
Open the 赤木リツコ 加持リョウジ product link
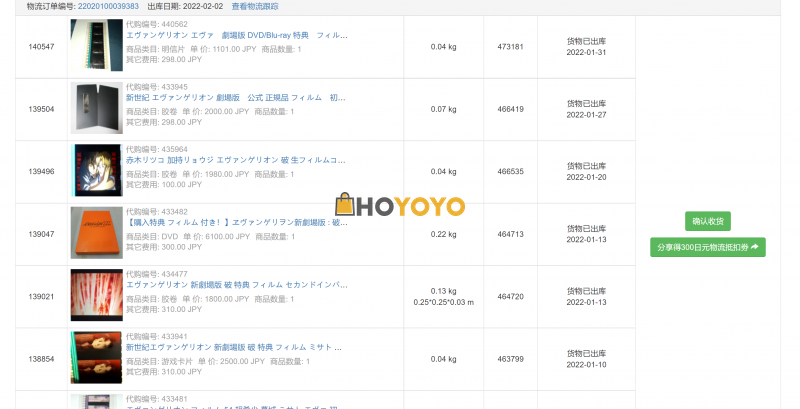236,160
